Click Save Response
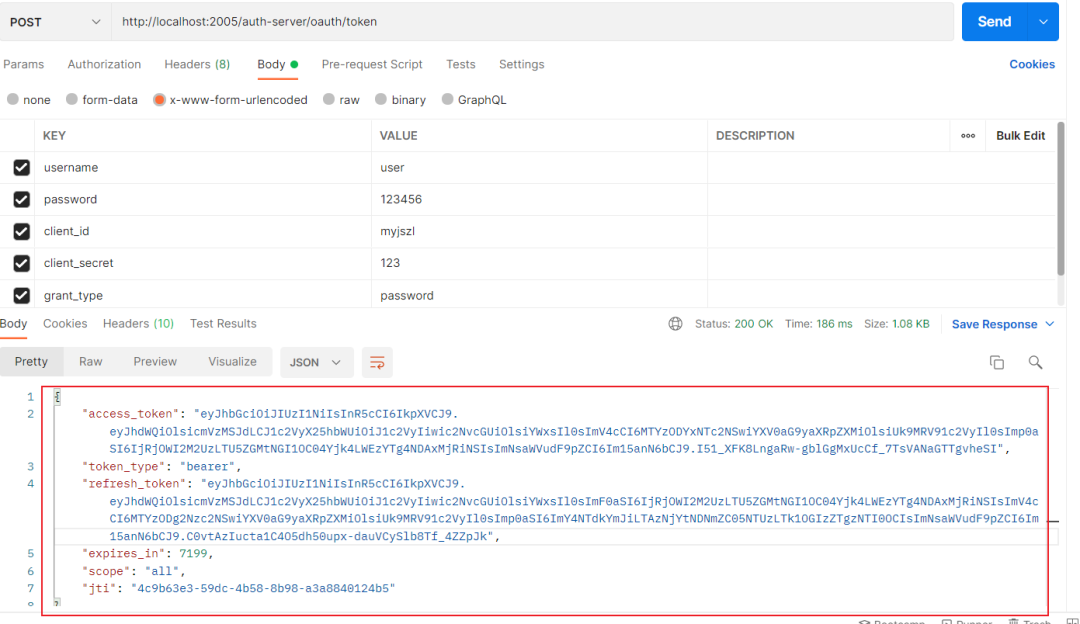The image size is (1080, 624). coord(994,324)
